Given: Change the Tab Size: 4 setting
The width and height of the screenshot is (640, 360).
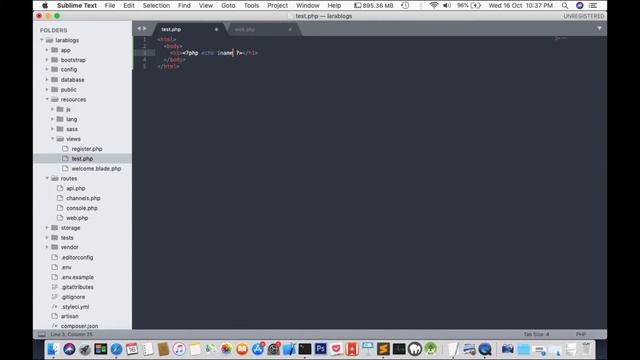Looking at the screenshot, I should pyautogui.click(x=536, y=334).
